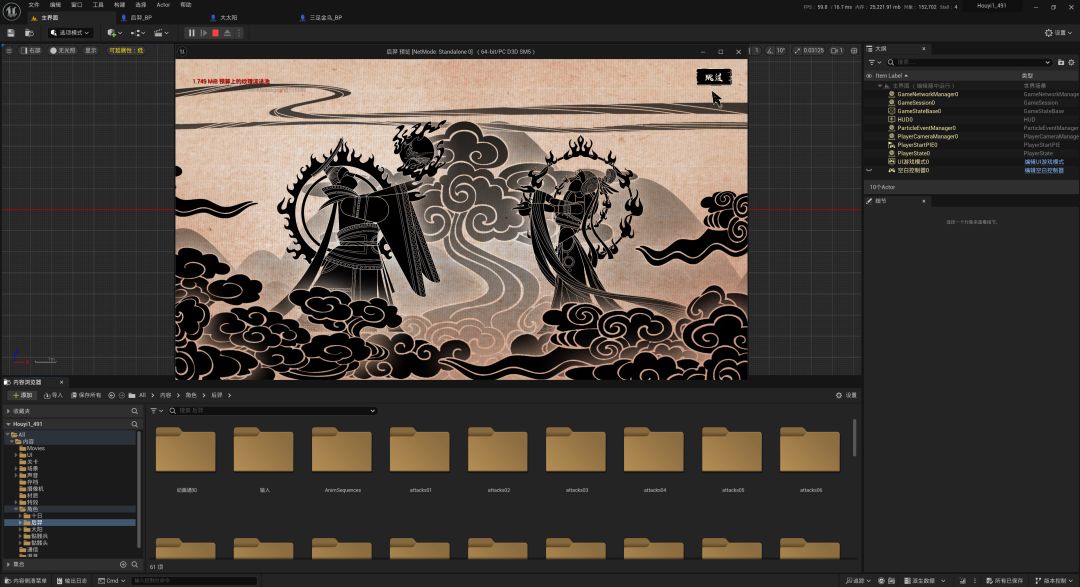Click the Unreal Engine logo icon
The image size is (1080, 587).
point(12,12)
